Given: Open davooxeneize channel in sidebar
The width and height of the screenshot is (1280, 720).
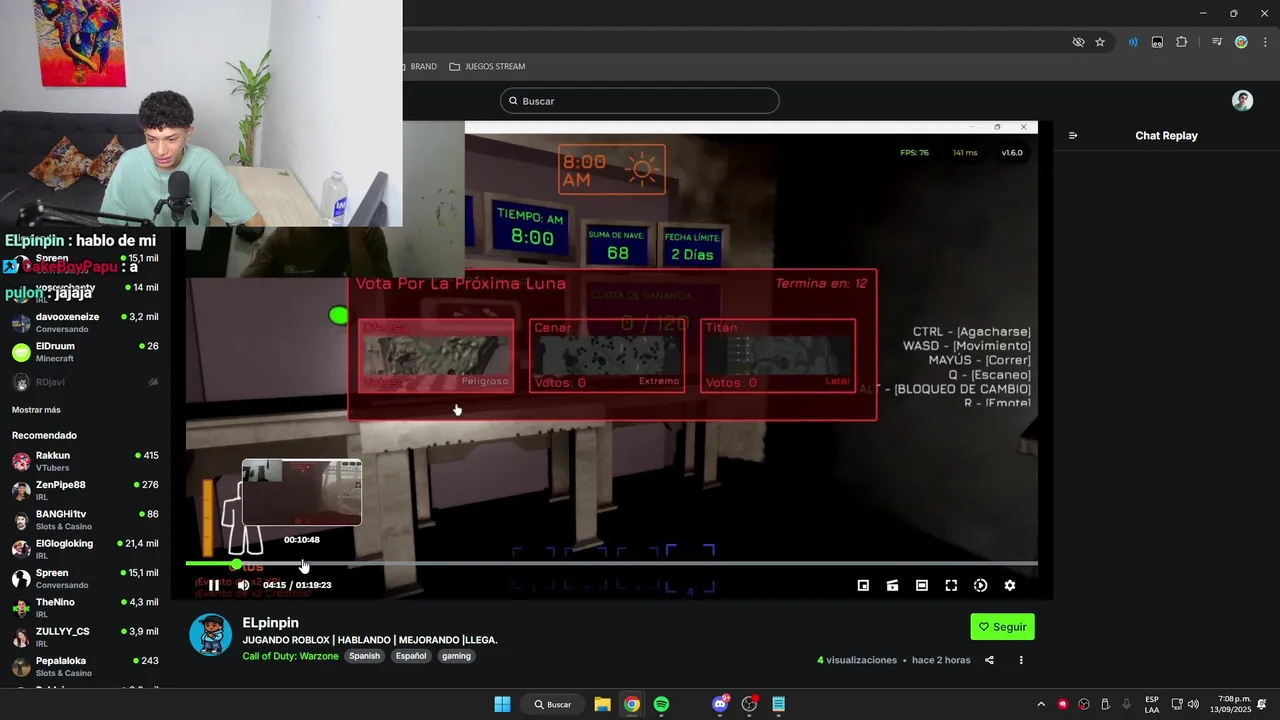Looking at the screenshot, I should point(85,322).
